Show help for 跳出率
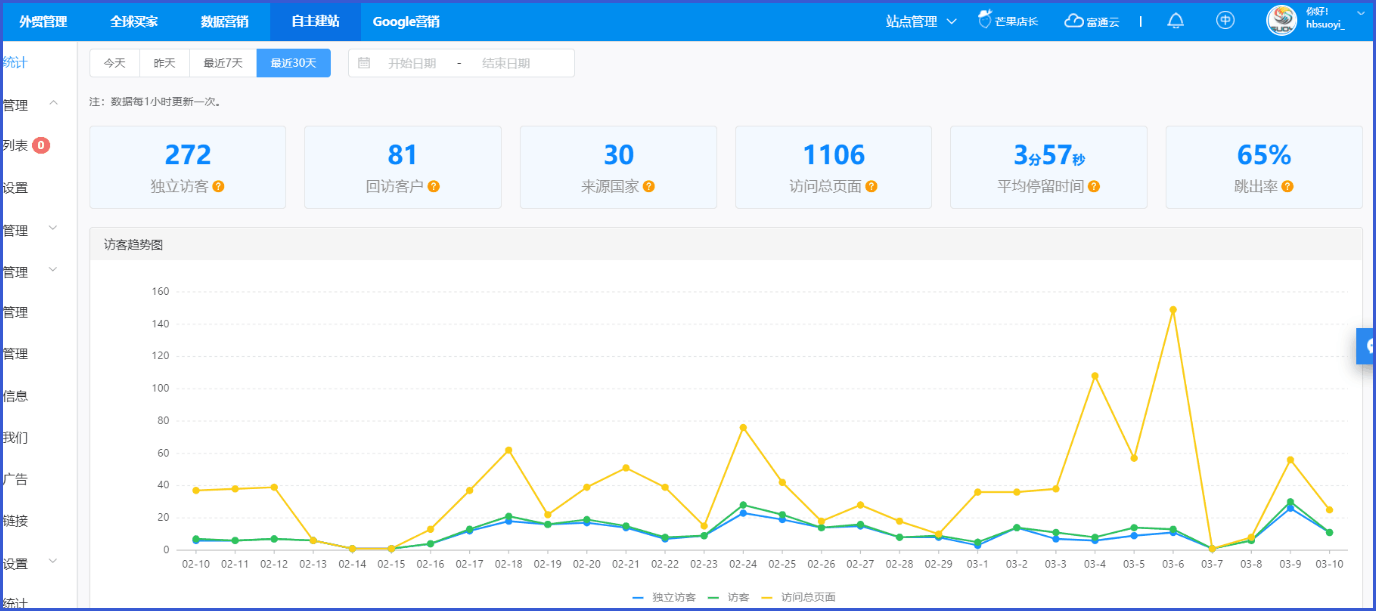Viewport: 1376px width, 611px height. click(x=1288, y=186)
